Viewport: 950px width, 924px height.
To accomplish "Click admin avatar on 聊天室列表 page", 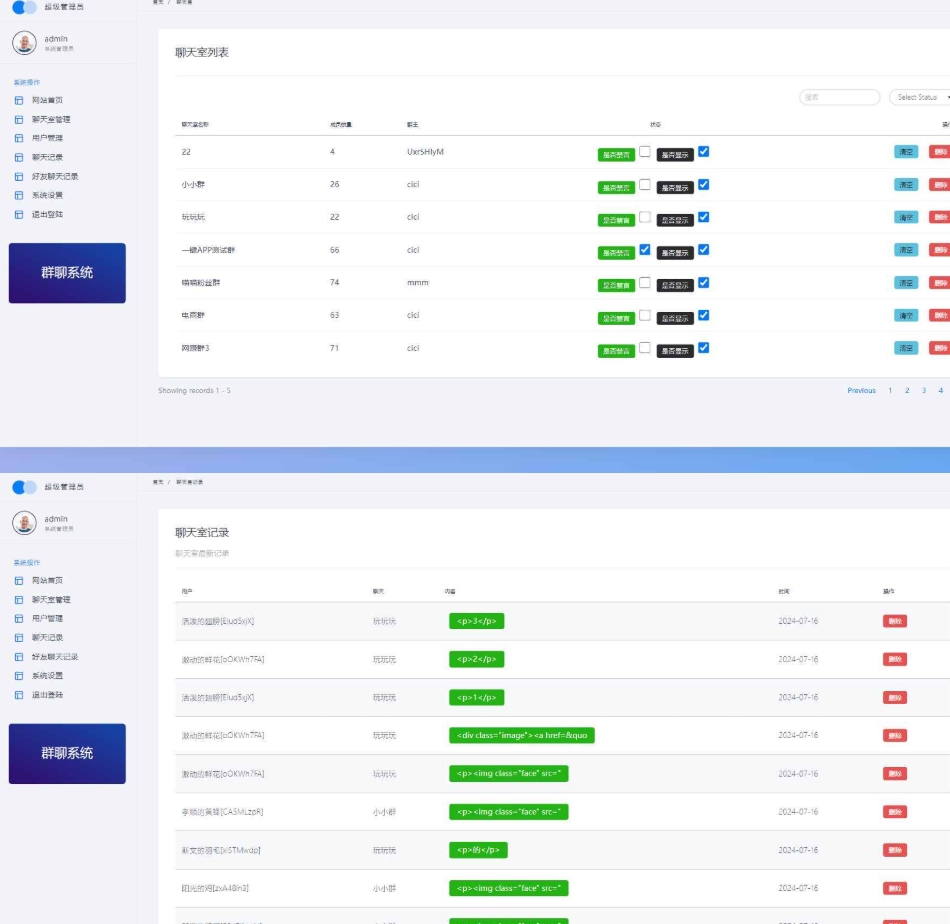I will pos(24,42).
